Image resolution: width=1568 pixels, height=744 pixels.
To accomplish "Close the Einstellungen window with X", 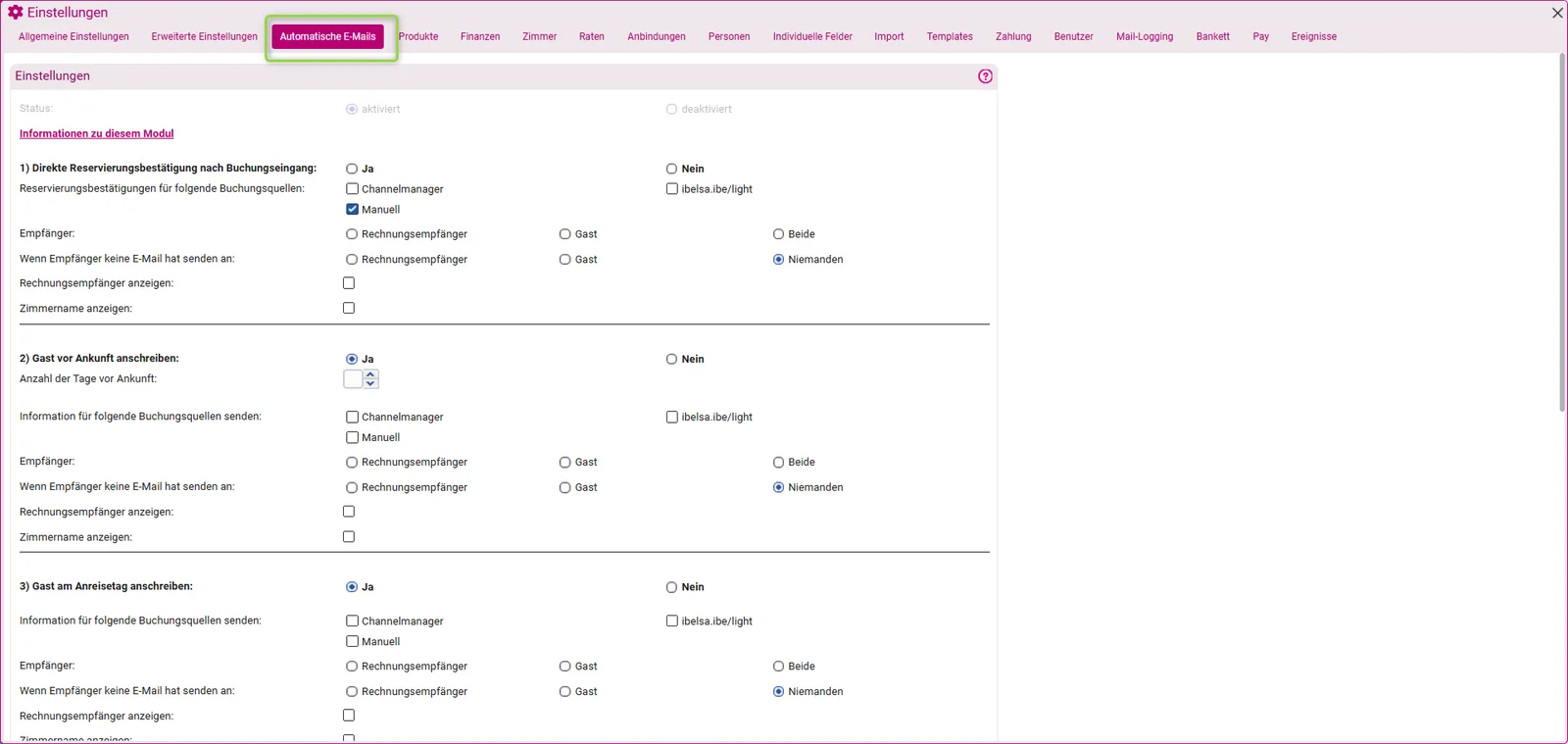I will click(x=1557, y=13).
